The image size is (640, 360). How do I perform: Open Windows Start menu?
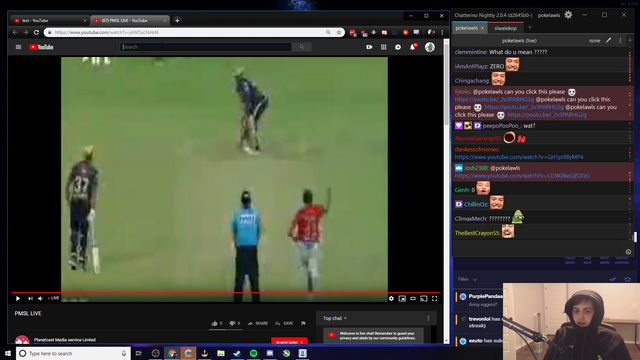click(8, 353)
